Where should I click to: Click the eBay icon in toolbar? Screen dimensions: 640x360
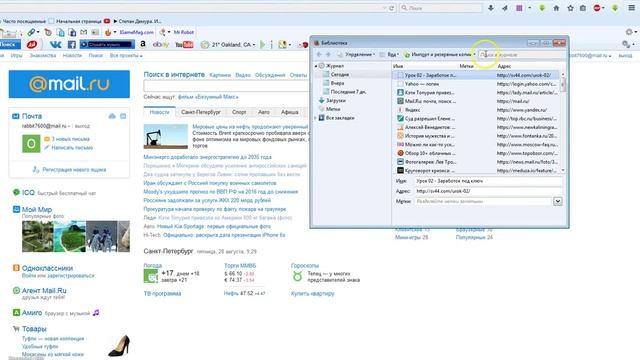161,44
